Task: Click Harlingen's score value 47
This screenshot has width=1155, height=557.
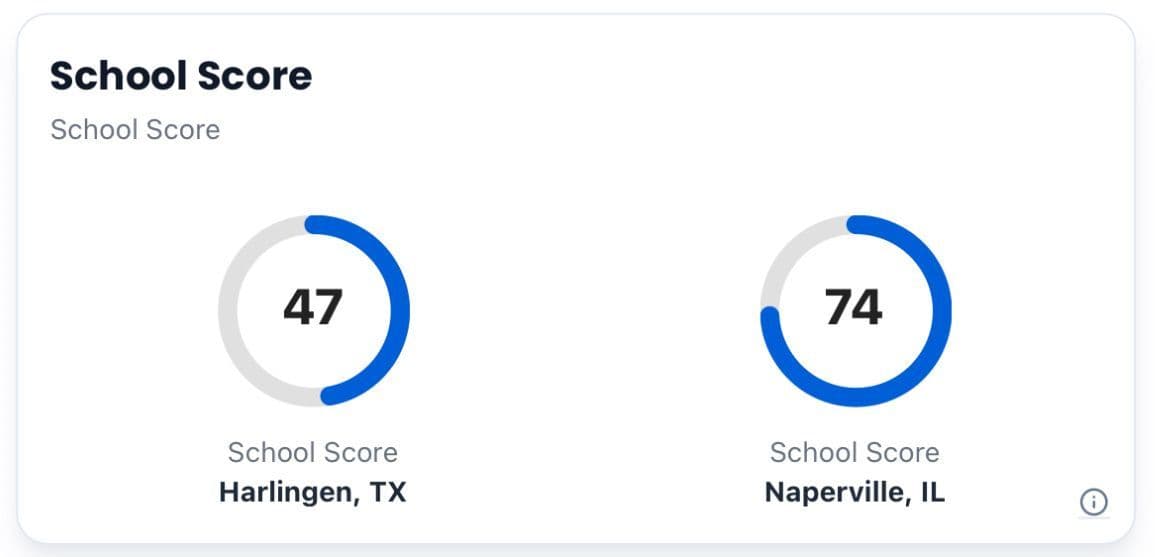Action: click(313, 308)
